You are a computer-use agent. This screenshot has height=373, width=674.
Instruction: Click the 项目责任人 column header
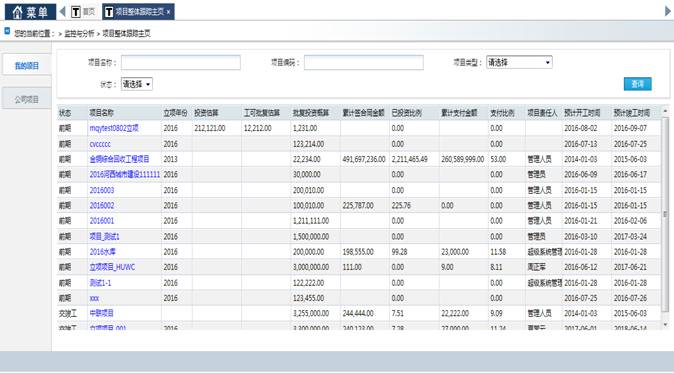point(542,113)
